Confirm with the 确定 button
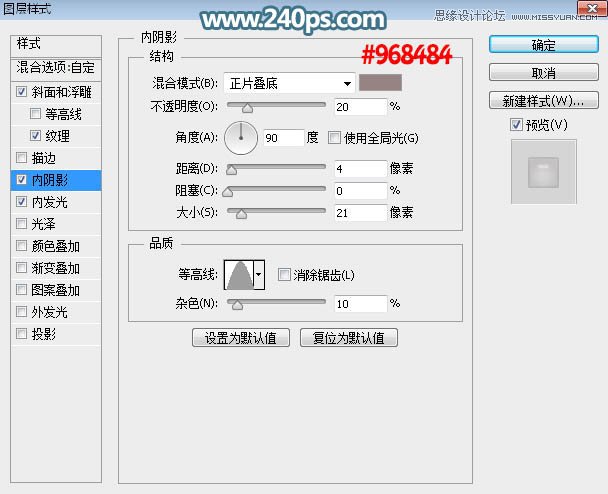The height and width of the screenshot is (494, 608). (x=544, y=45)
